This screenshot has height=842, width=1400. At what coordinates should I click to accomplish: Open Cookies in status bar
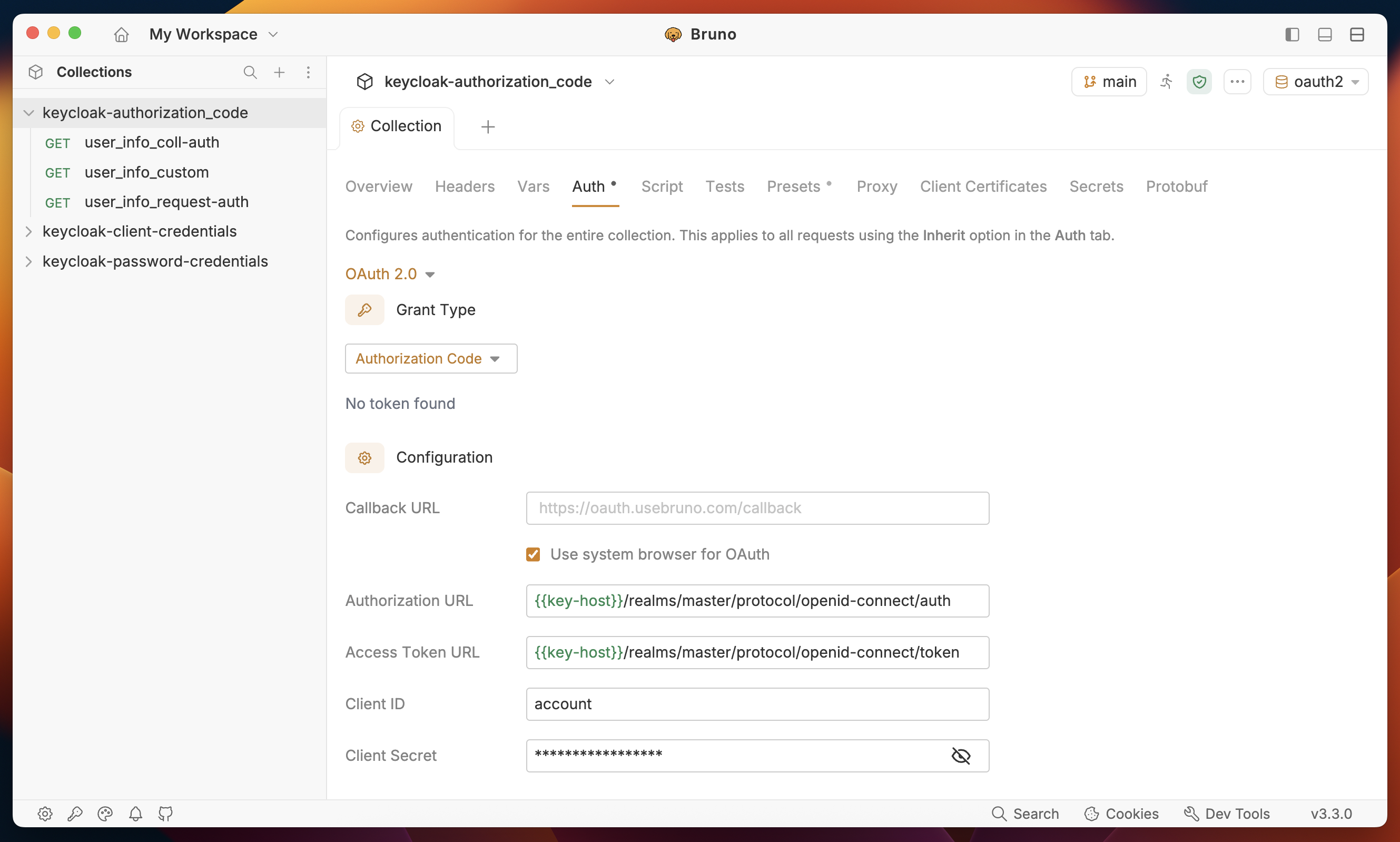pos(1121,814)
